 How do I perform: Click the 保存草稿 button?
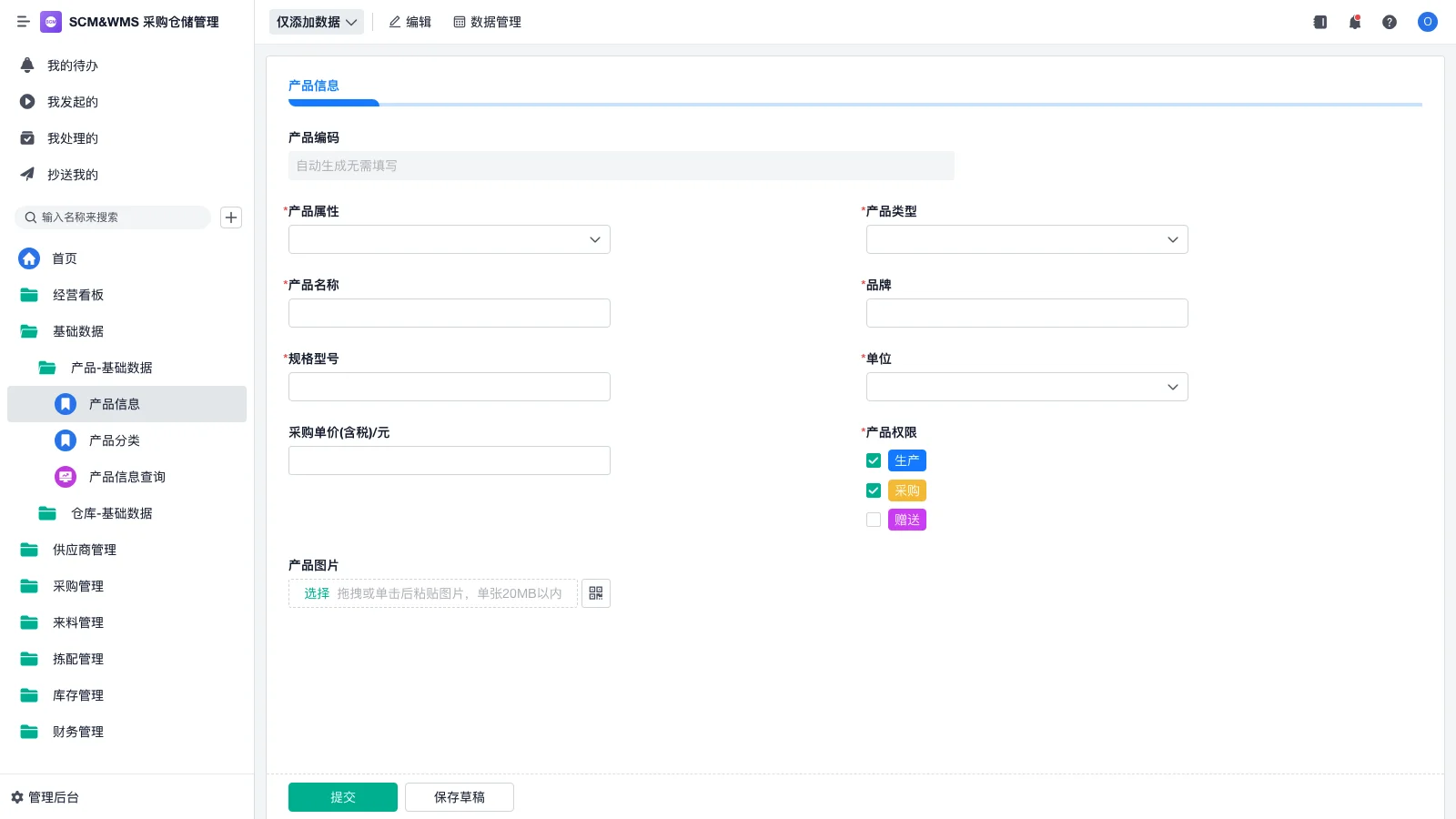(x=460, y=797)
